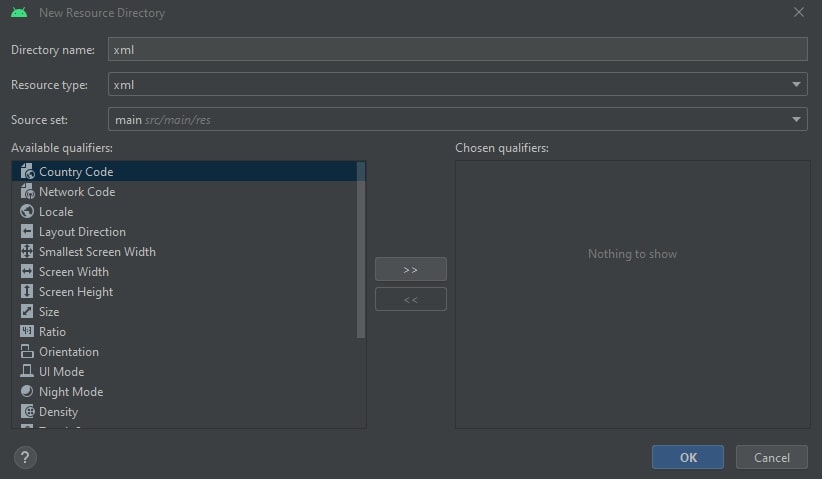Expand the Resource type dropdown
This screenshot has width=822, height=479.
click(796, 85)
